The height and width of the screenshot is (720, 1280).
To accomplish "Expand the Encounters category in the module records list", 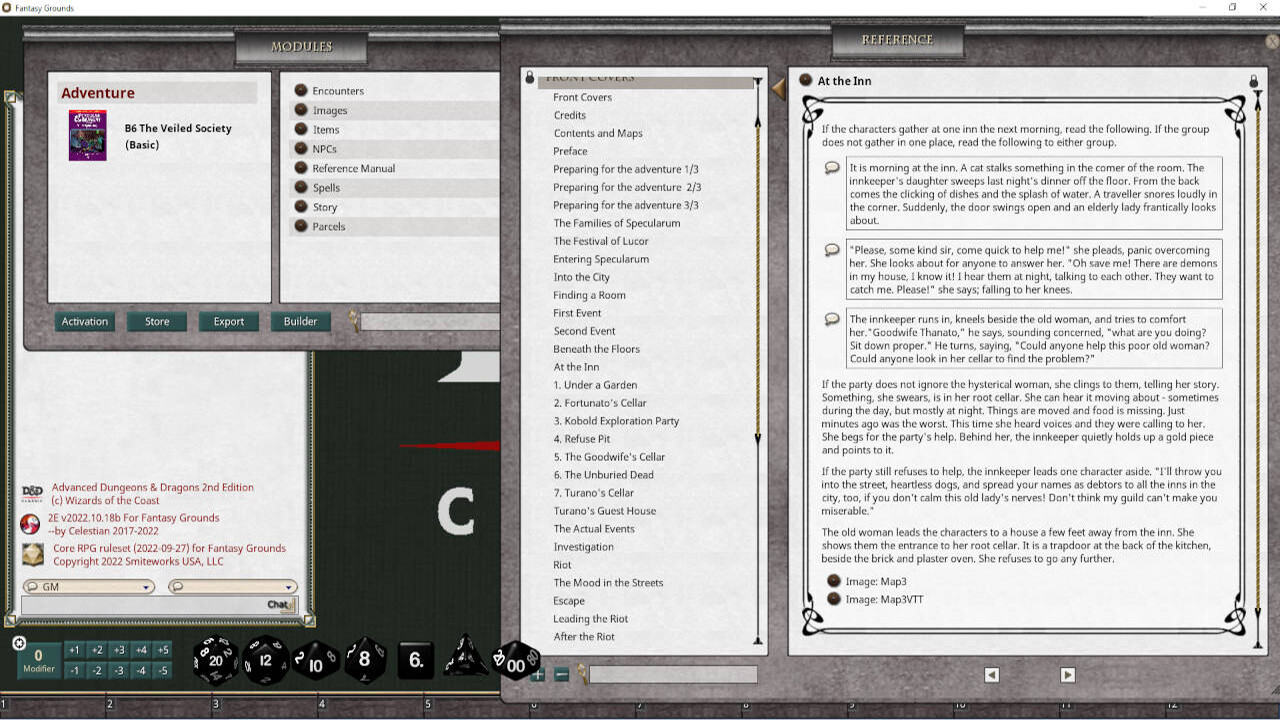I will pyautogui.click(x=299, y=90).
